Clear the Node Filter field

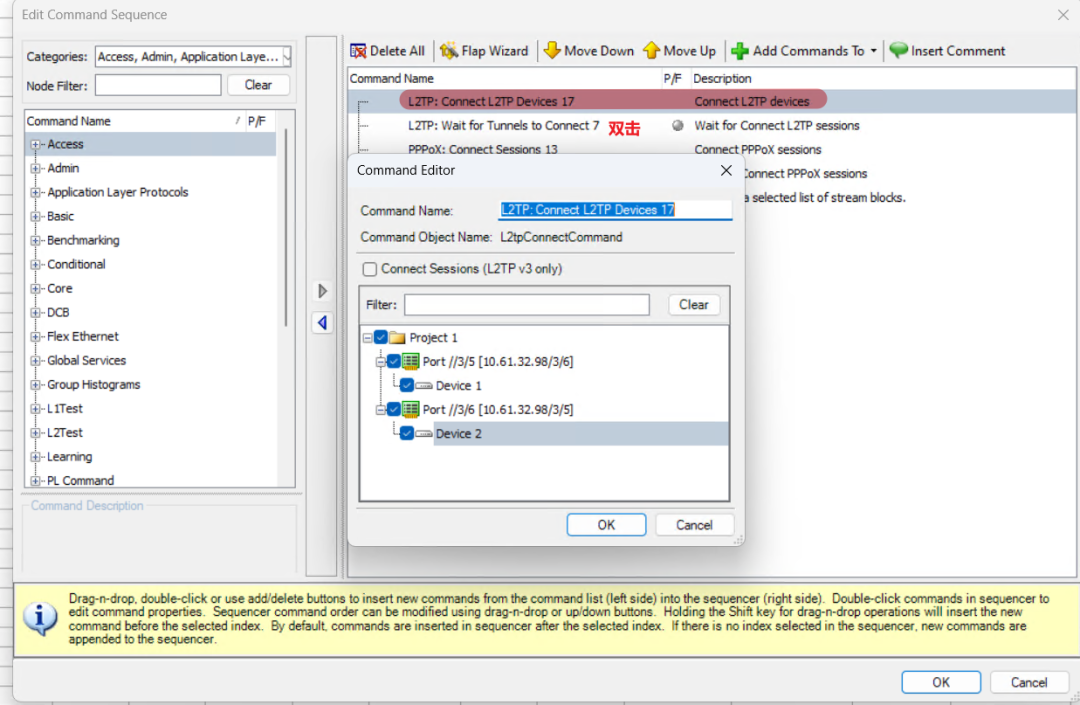[x=258, y=85]
